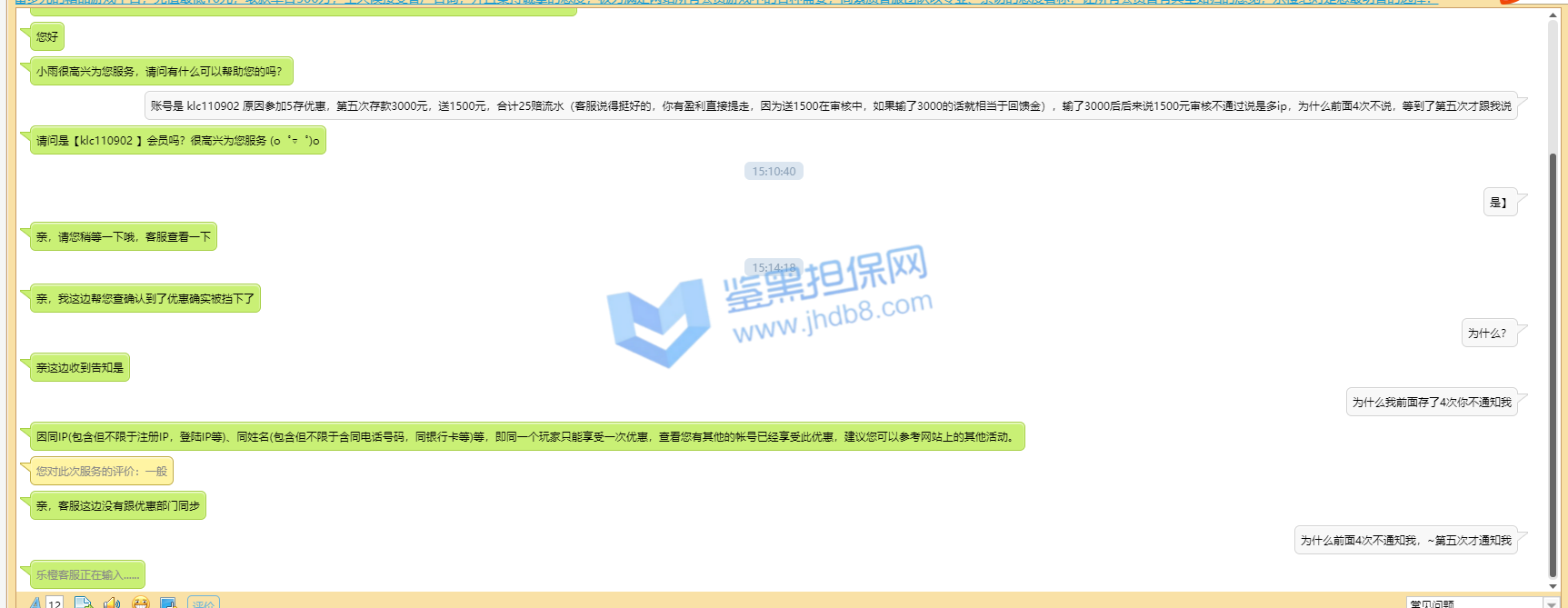Open the 常见问题 dropdown list
This screenshot has width=1568, height=608.
click(x=1473, y=603)
